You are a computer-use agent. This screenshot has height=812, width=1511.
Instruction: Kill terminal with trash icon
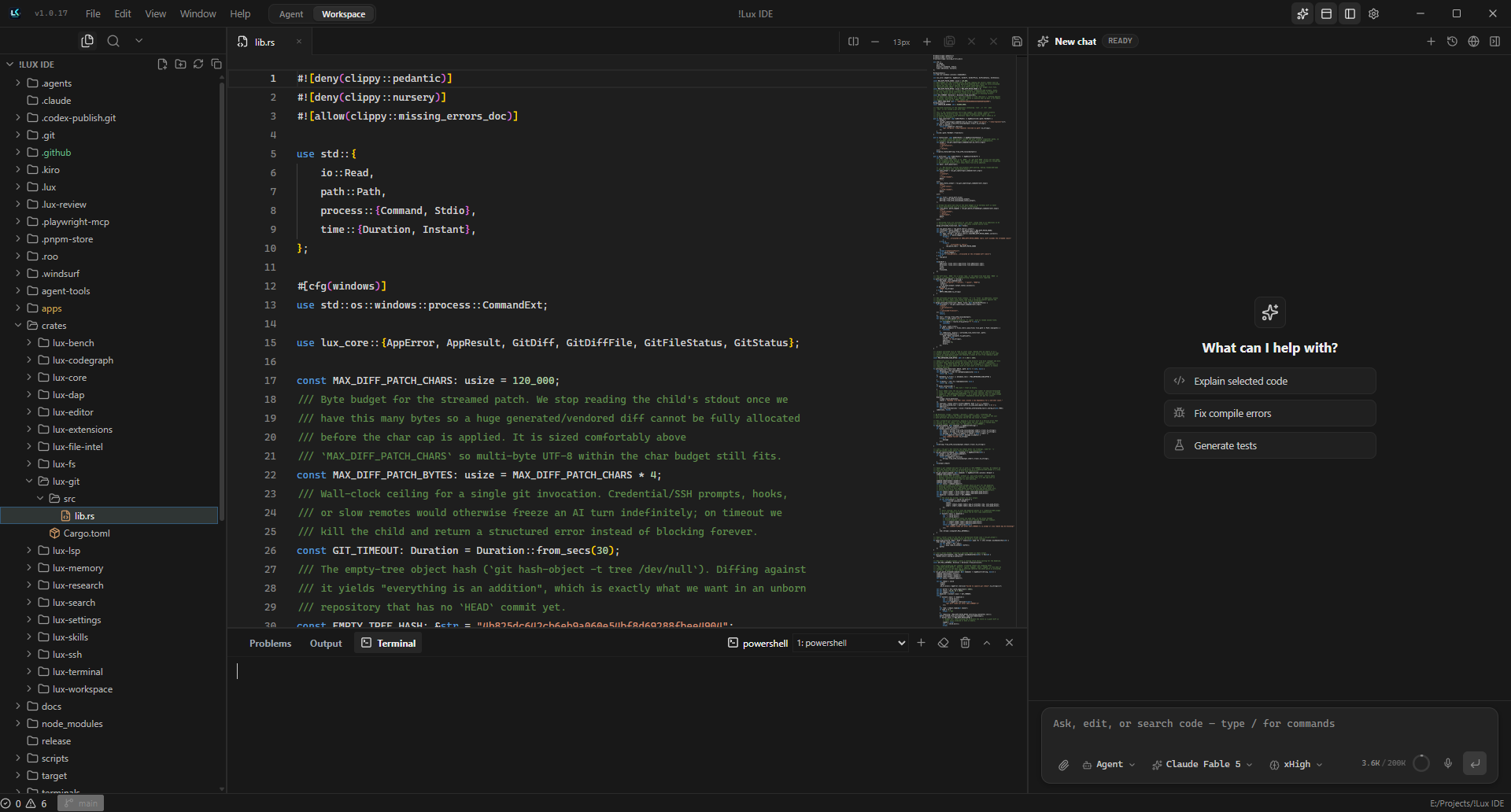pyautogui.click(x=965, y=643)
